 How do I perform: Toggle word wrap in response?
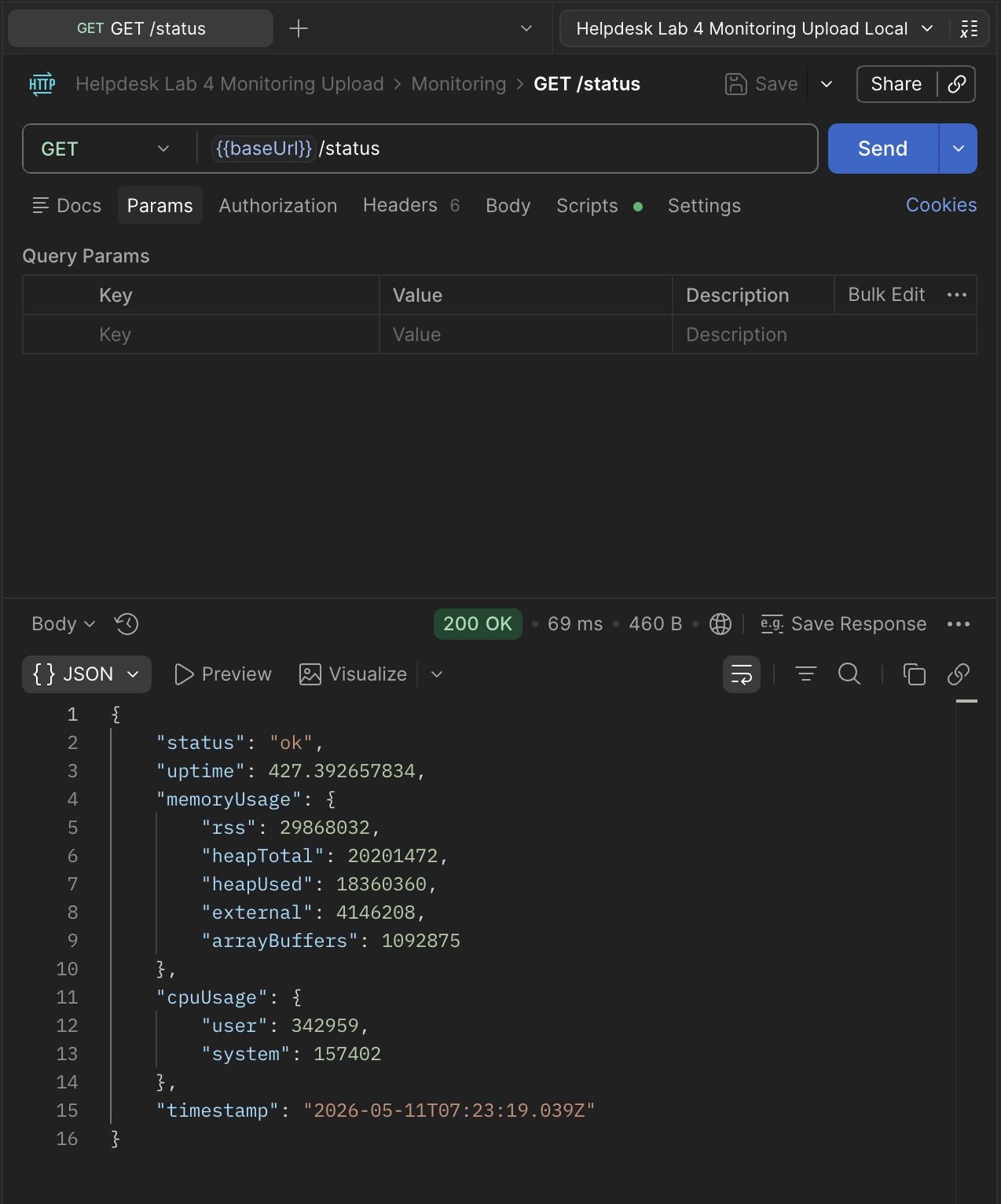pos(742,674)
